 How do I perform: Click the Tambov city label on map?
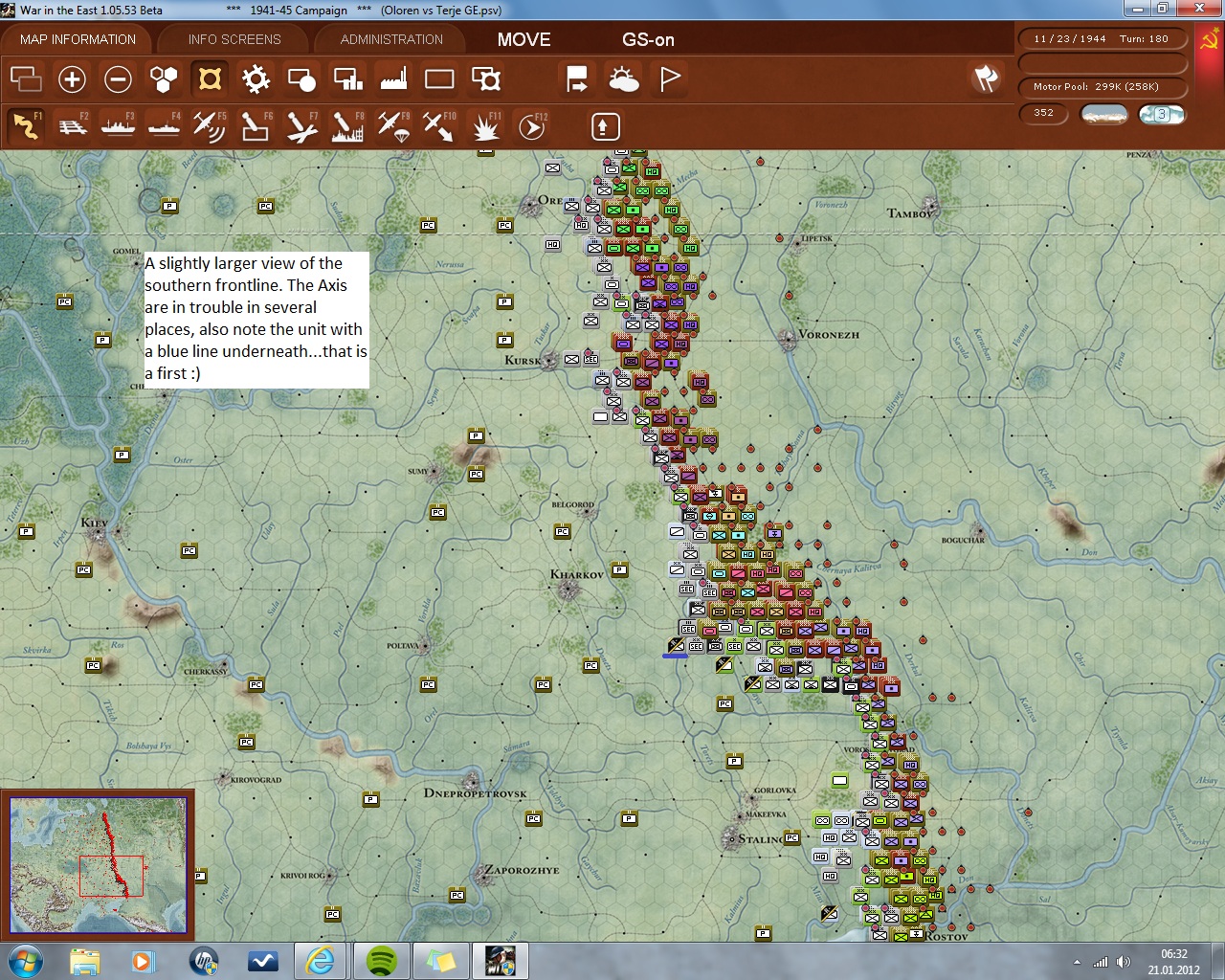pos(909,212)
